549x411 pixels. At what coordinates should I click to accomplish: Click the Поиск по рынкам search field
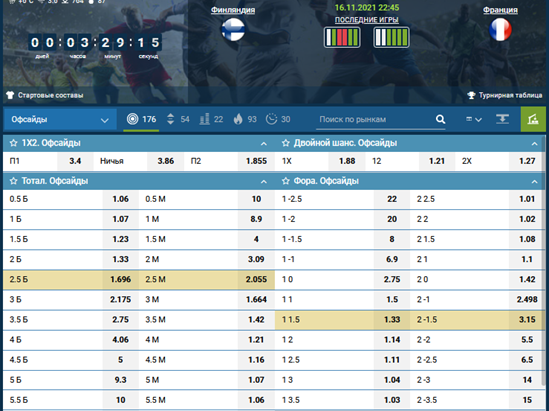coord(375,119)
